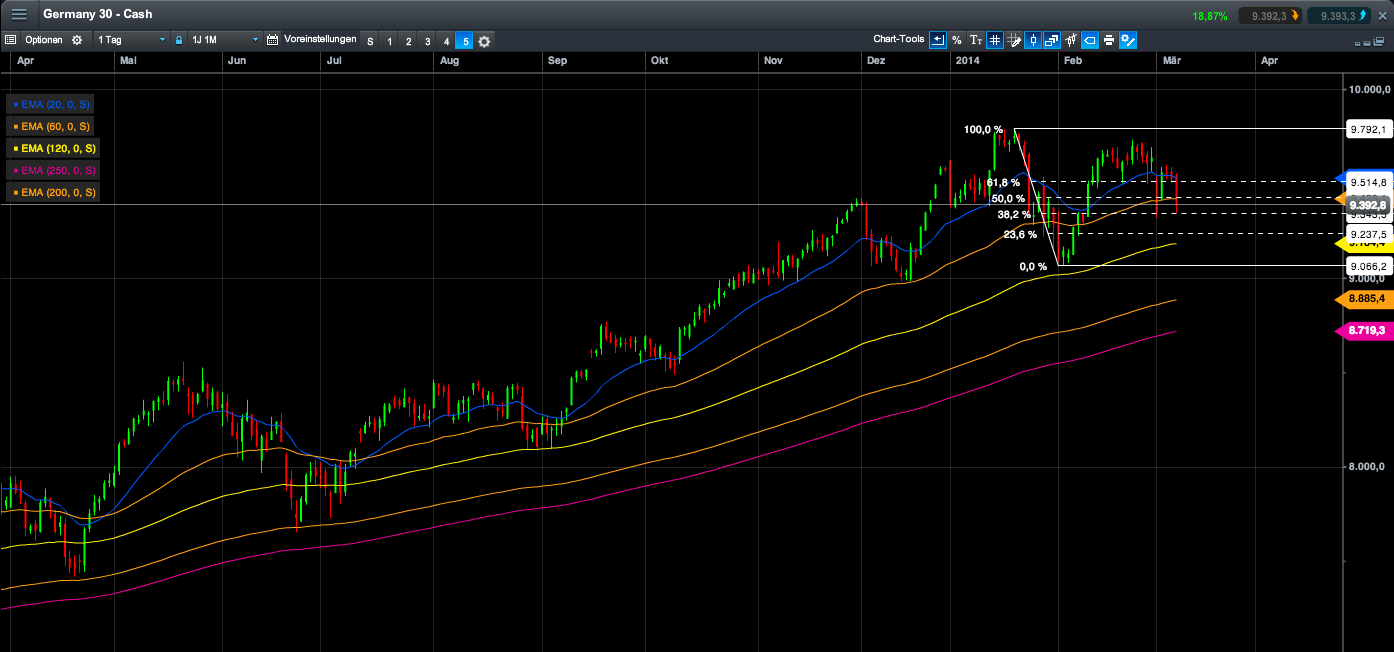Screen dimensions: 1394x652
Task: Select the candlestick chart type icon
Action: [1033, 40]
